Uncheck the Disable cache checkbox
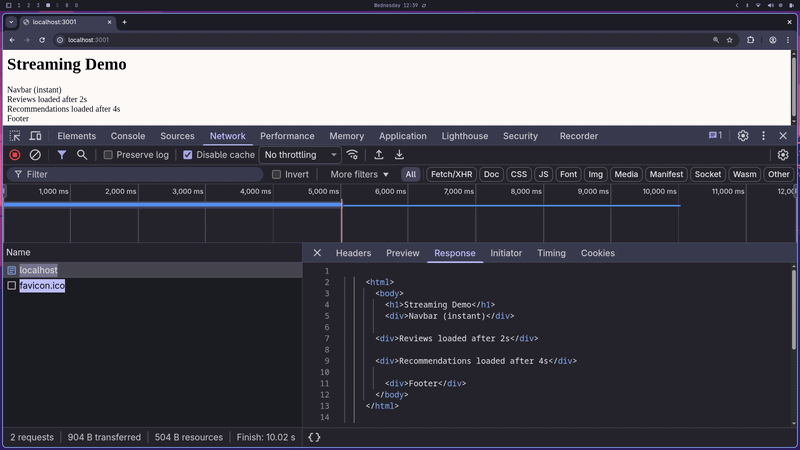This screenshot has width=800, height=450. click(x=187, y=155)
